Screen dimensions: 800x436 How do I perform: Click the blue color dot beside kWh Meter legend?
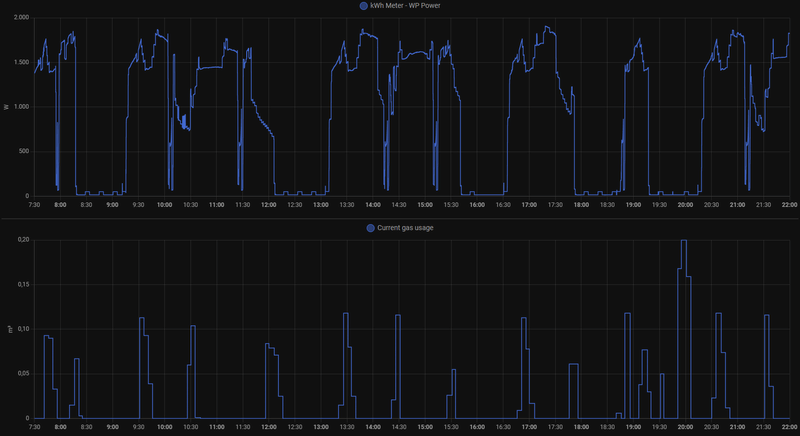[x=364, y=6]
